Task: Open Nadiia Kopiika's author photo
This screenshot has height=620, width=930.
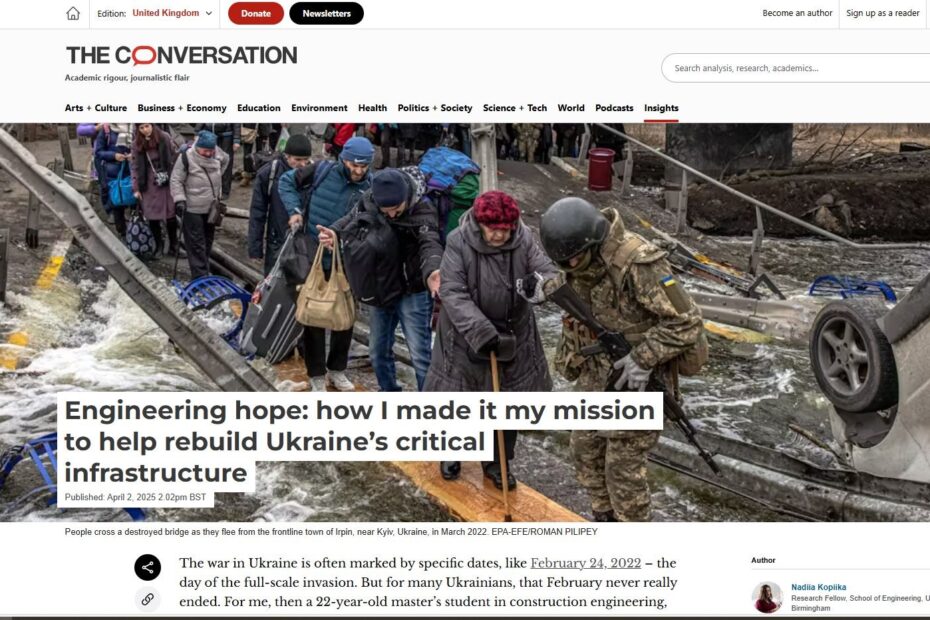Action: pos(767,597)
